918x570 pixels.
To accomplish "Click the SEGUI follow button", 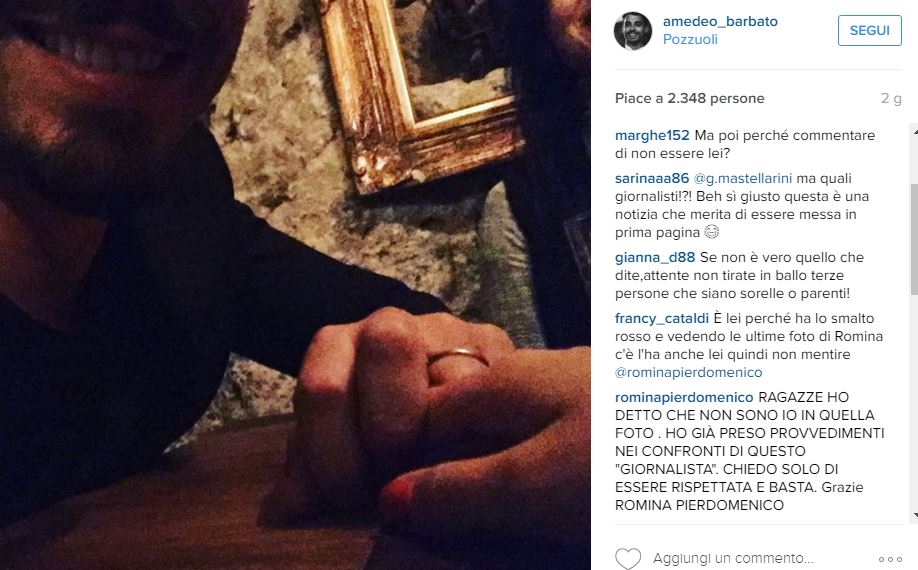I will point(869,30).
